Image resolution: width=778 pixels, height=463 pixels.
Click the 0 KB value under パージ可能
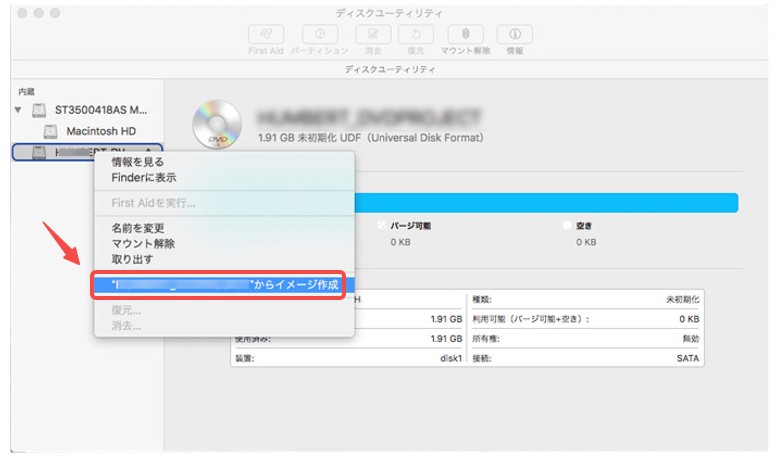pos(400,242)
